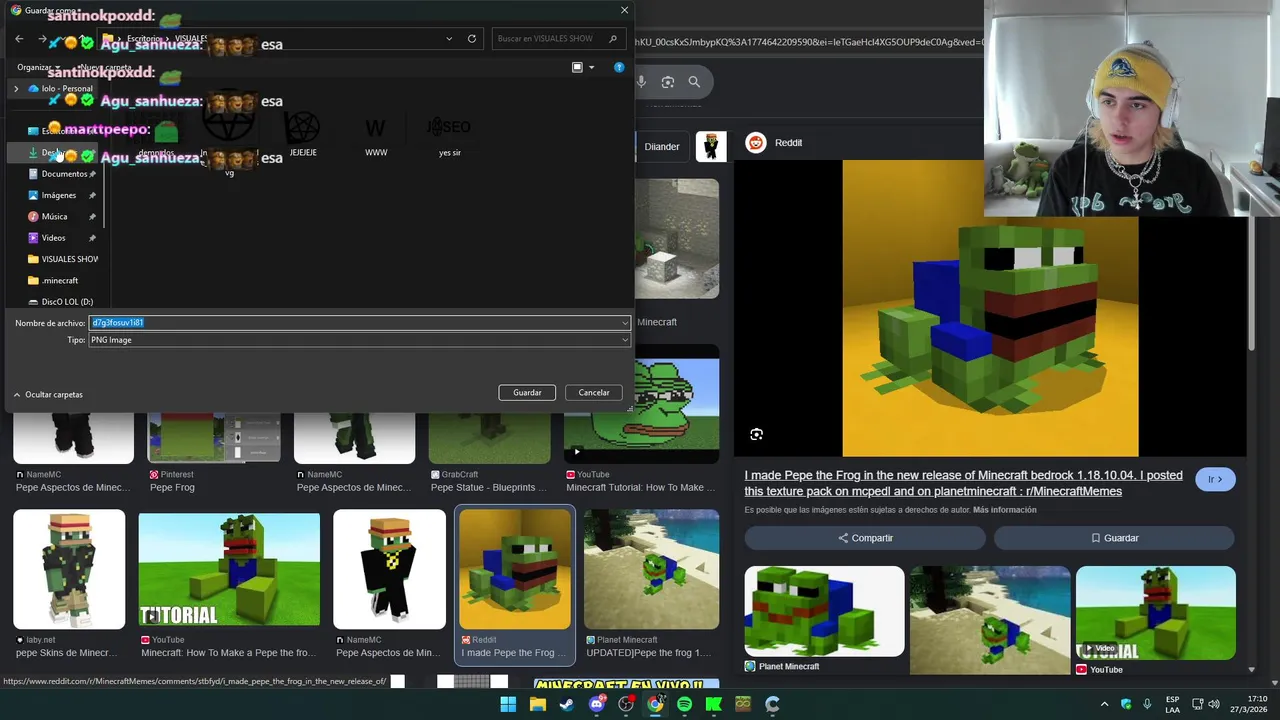1280x720 pixels.
Task: Select Documentos in the sidebar
Action: pos(63,174)
